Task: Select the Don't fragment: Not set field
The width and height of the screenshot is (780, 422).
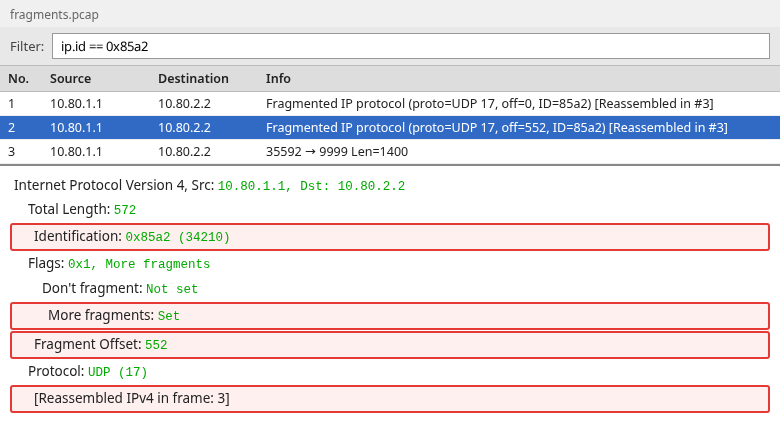Action: [x=120, y=288]
